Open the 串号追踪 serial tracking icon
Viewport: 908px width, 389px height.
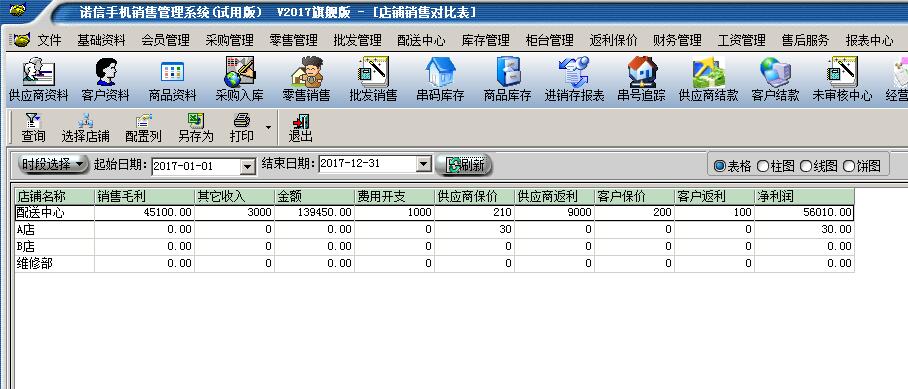pos(642,79)
